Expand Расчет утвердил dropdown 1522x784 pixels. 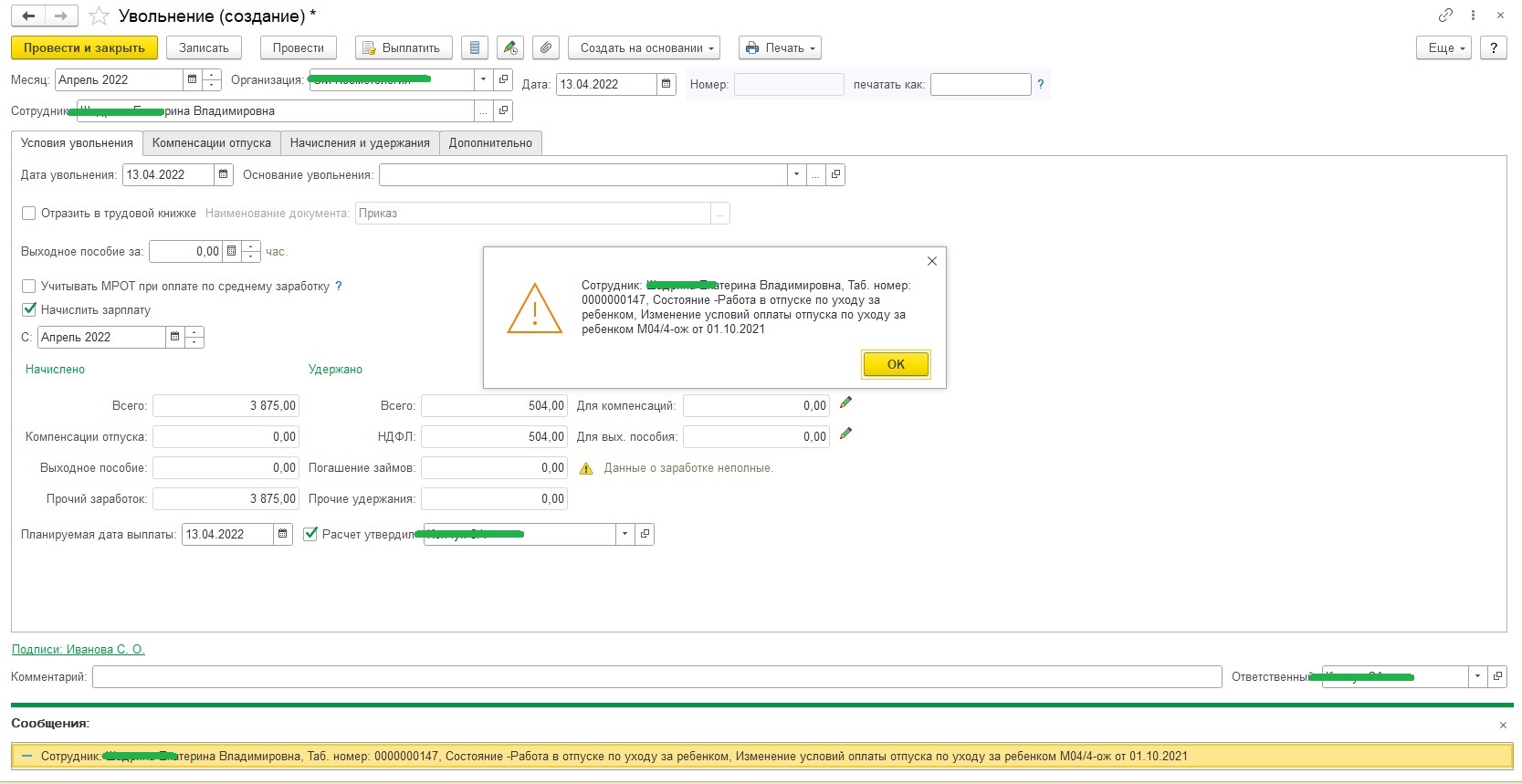point(625,534)
